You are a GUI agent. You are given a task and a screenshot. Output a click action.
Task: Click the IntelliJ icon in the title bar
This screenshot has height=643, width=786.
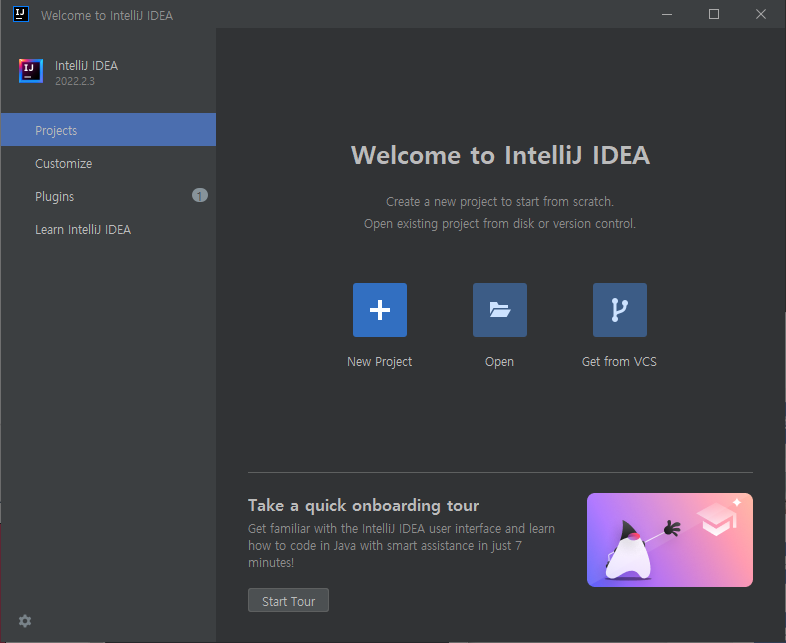click(x=21, y=14)
